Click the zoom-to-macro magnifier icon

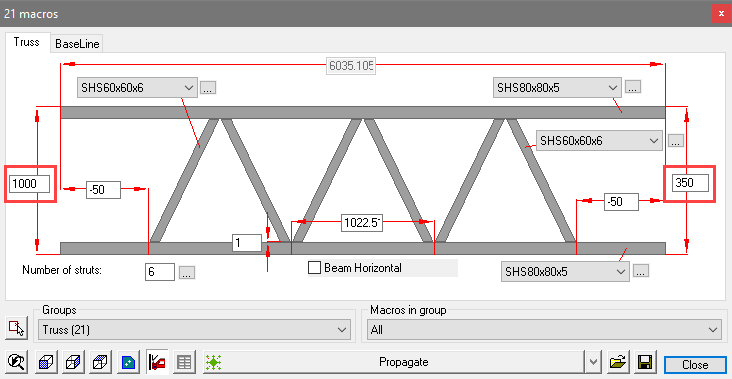[16, 362]
